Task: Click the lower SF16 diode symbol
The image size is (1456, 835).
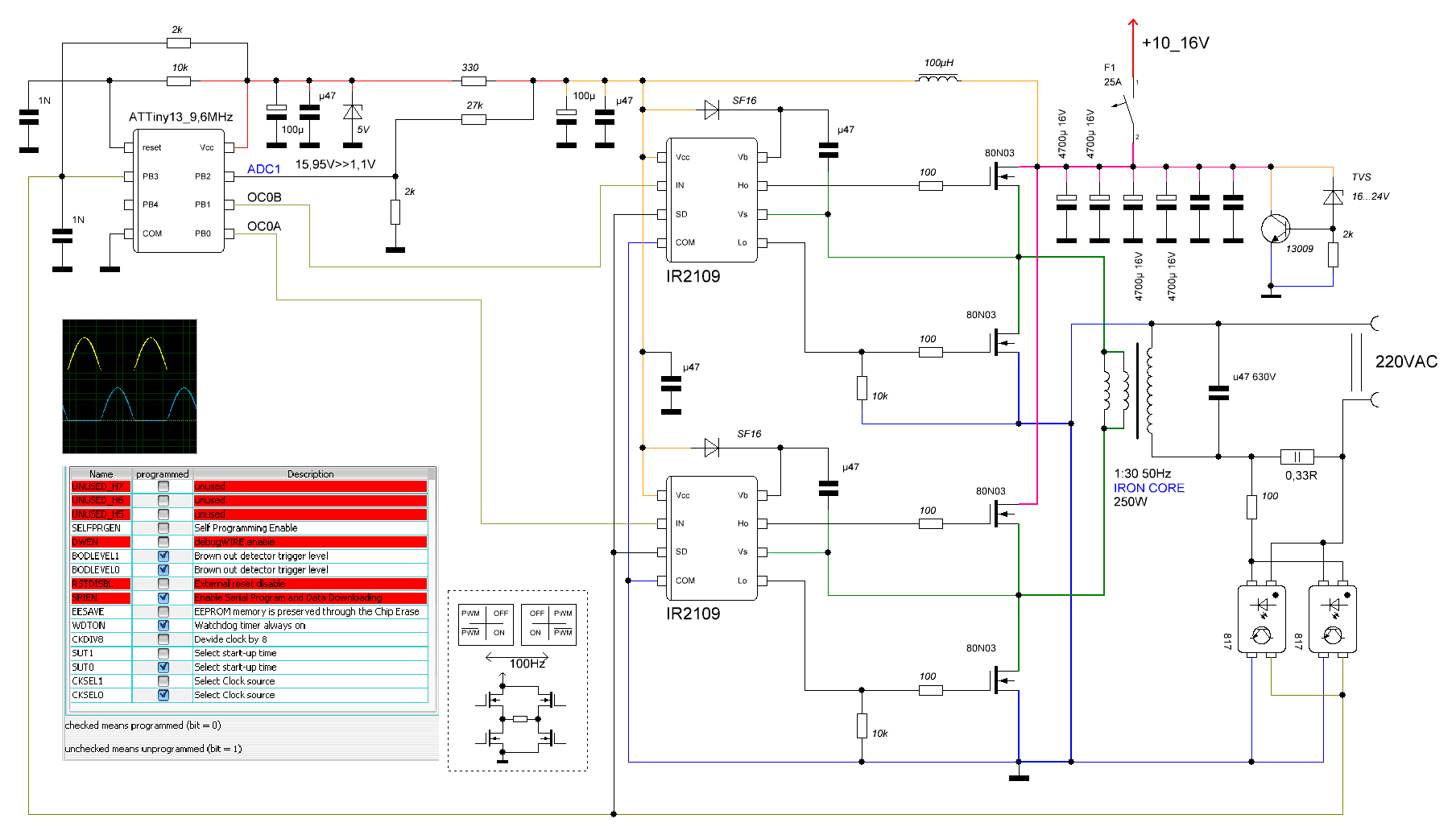Action: 711,448
